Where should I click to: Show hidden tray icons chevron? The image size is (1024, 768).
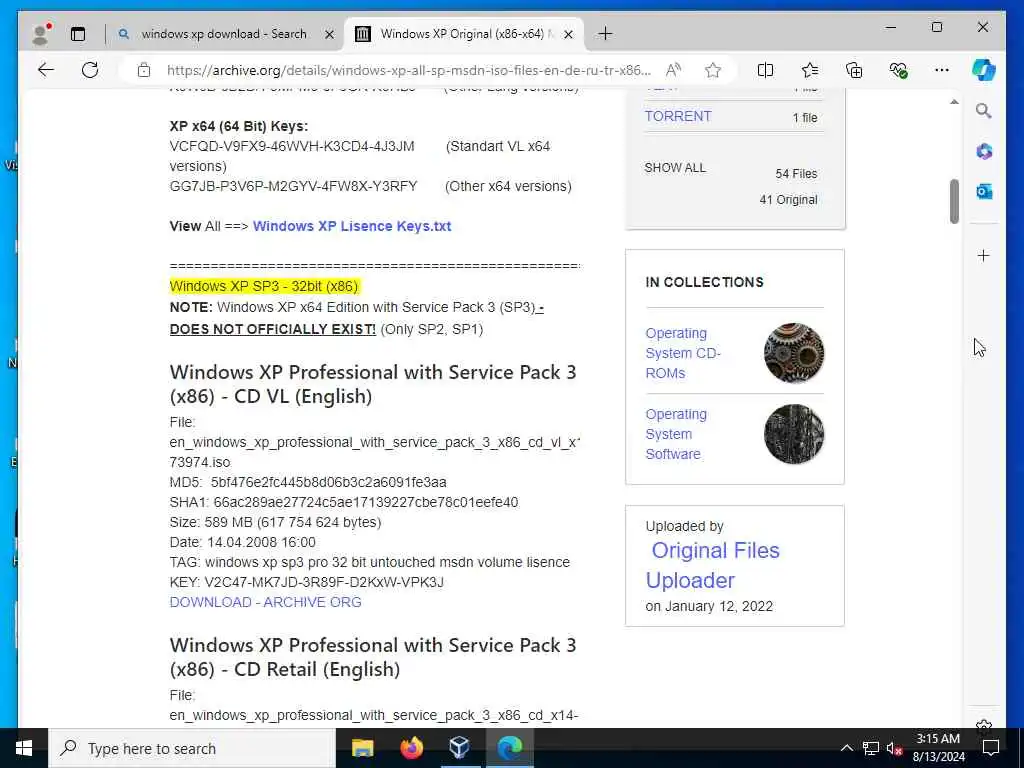[846, 748]
